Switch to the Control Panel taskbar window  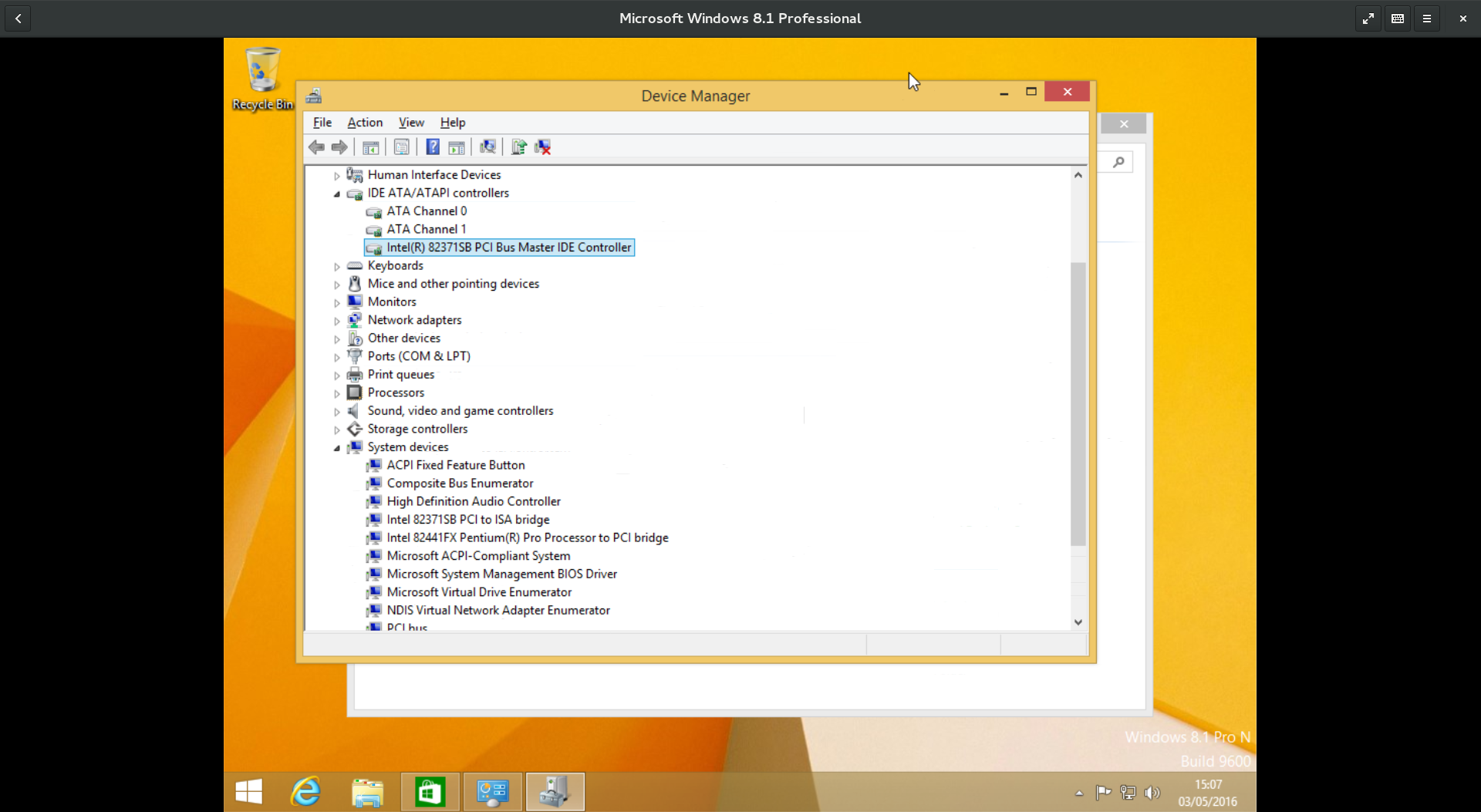[x=492, y=792]
